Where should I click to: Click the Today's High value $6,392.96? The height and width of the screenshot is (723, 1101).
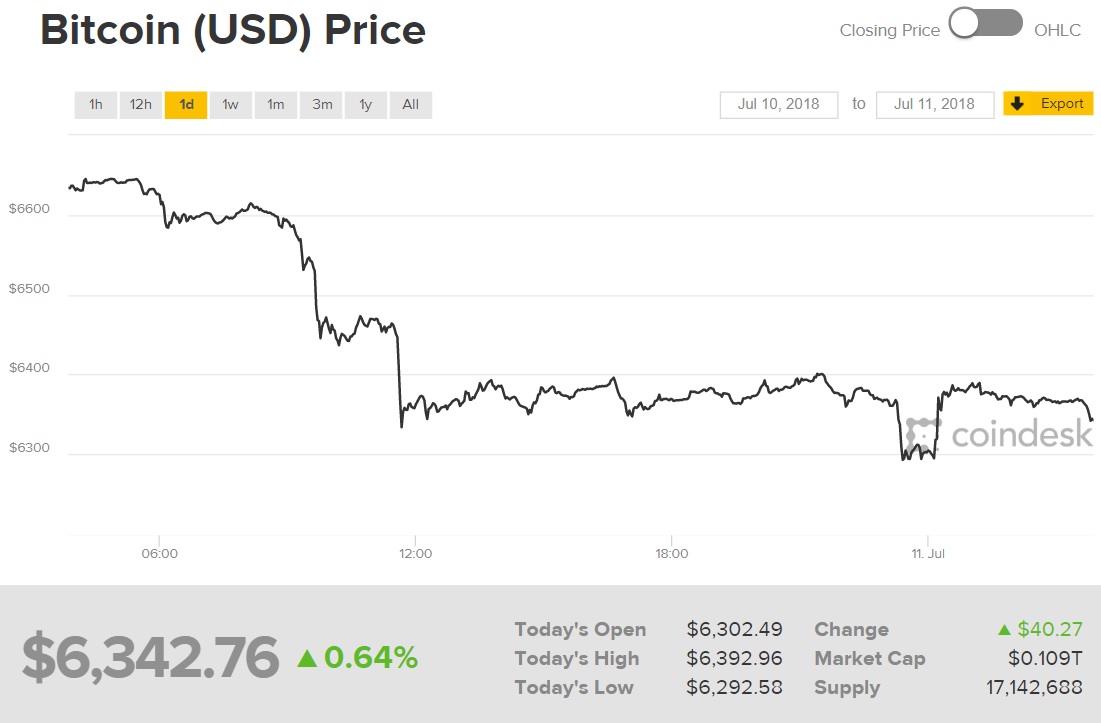[736, 658]
